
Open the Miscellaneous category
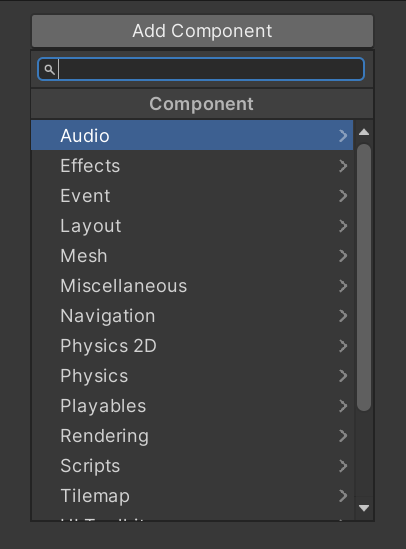(x=192, y=286)
